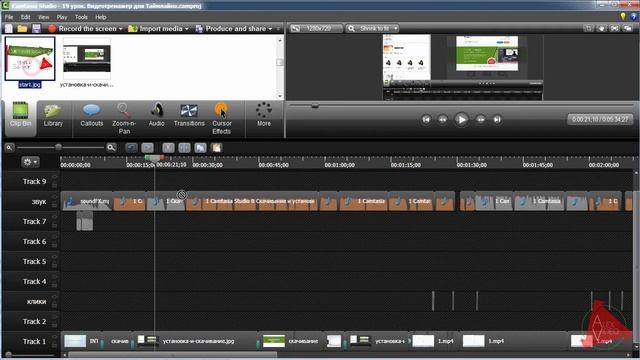This screenshot has width=640, height=360.
Task: Click the New project icon
Action: (9, 29)
